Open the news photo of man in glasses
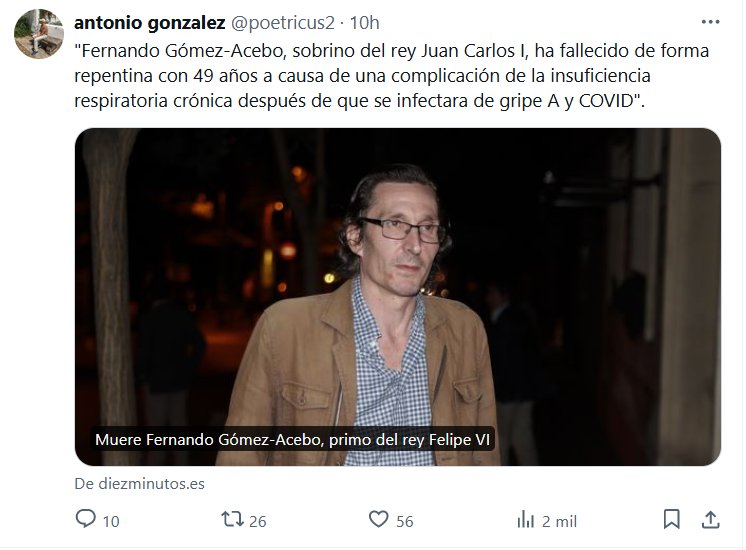Image resolution: width=746 pixels, height=550 pixels. tap(398, 297)
